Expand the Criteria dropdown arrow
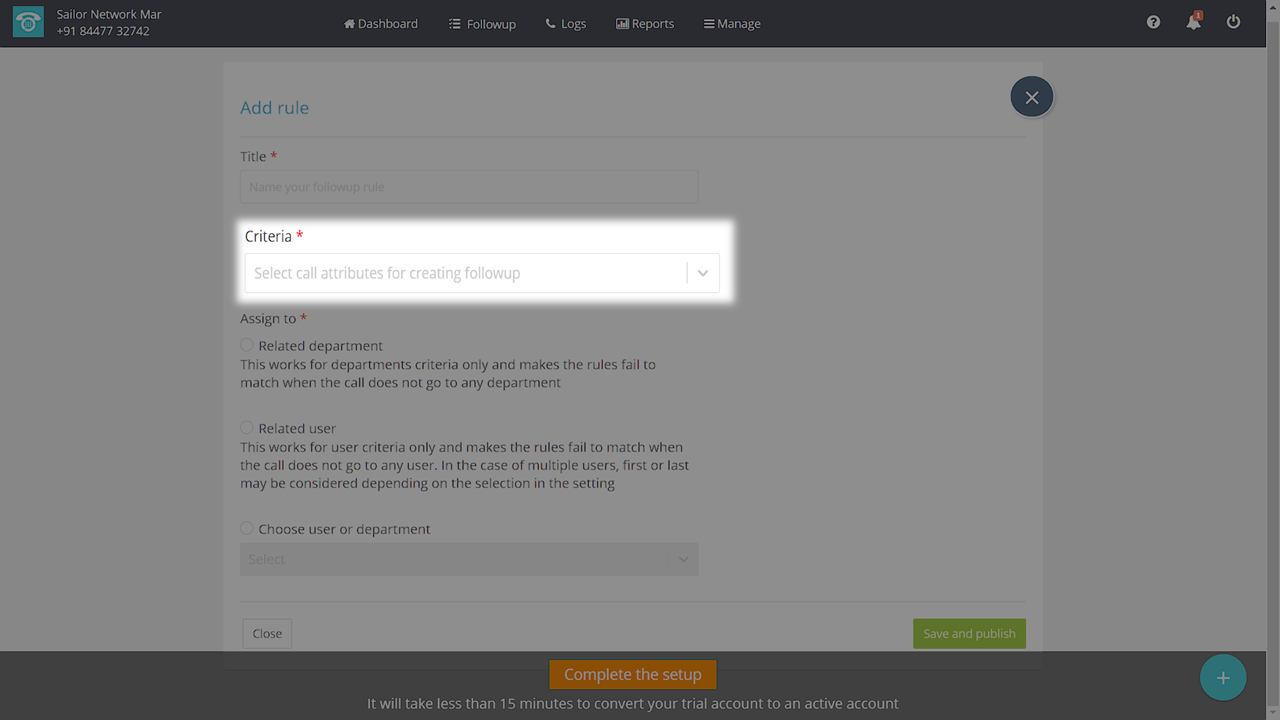This screenshot has height=720, width=1280. (703, 273)
